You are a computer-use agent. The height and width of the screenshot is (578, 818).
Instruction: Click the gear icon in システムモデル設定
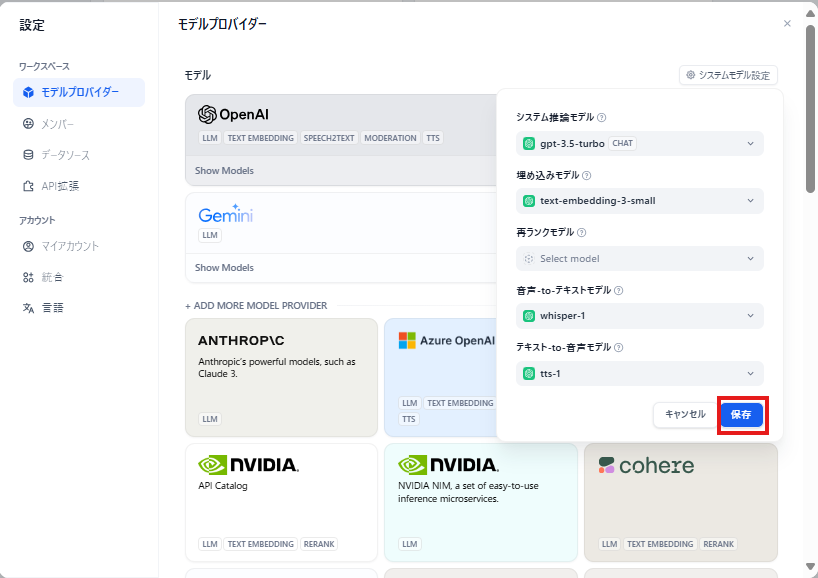[690, 75]
